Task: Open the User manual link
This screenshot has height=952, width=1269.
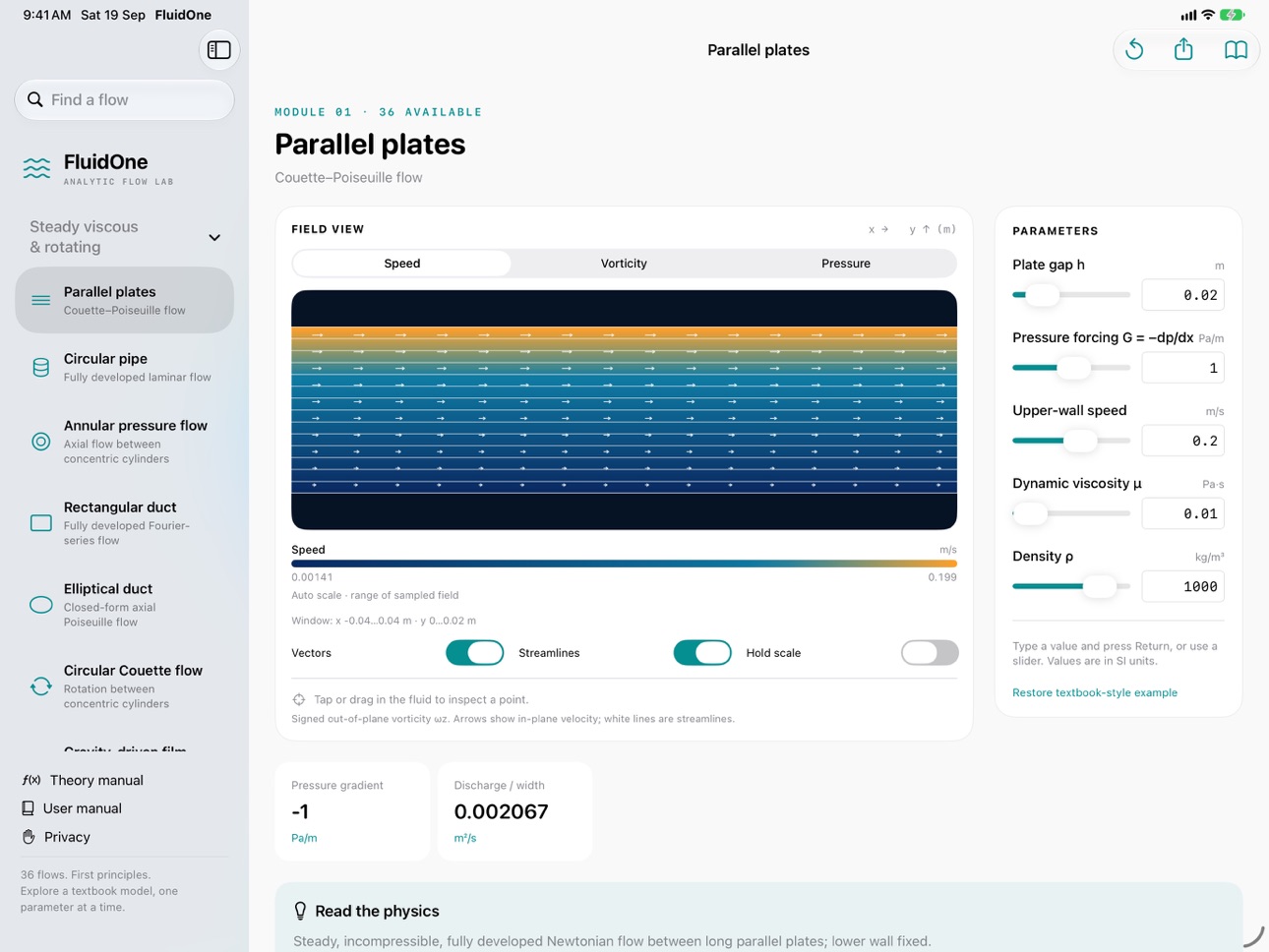Action: point(72,808)
